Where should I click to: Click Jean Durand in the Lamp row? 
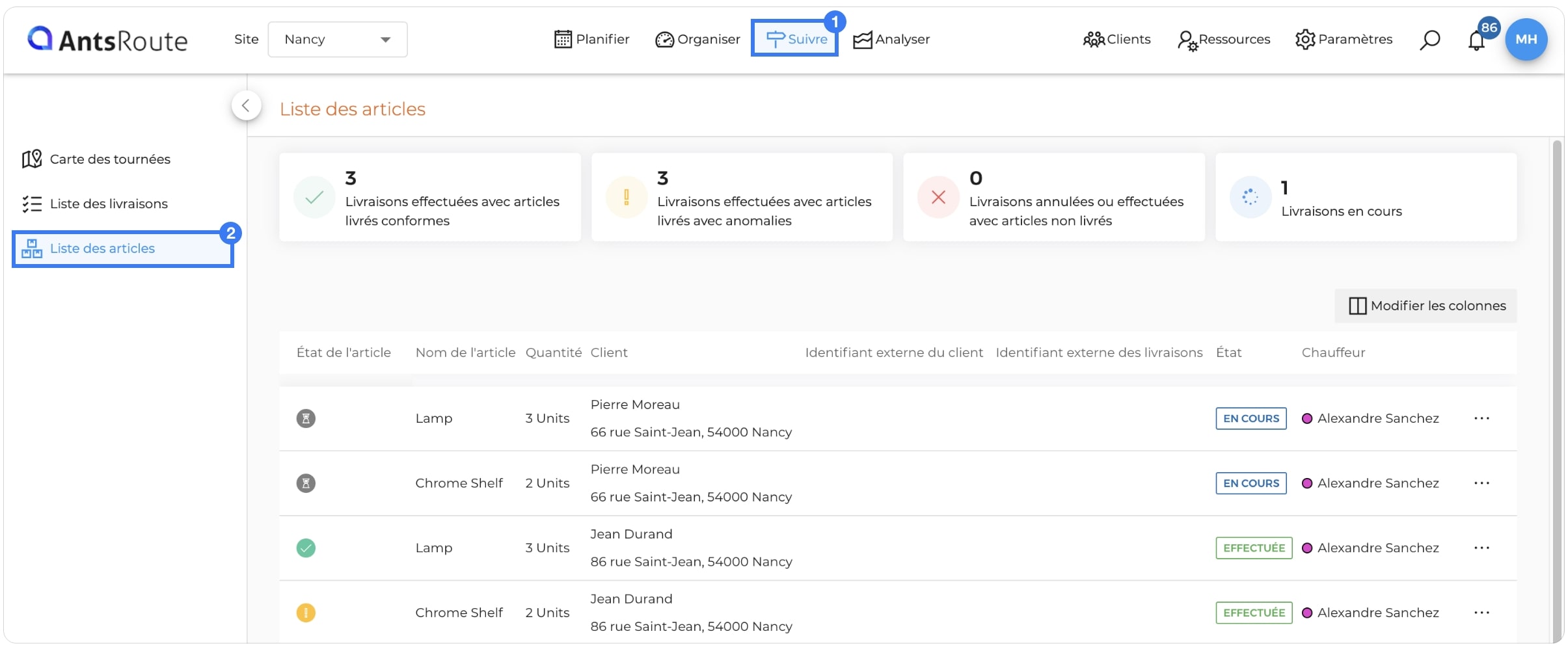631,534
